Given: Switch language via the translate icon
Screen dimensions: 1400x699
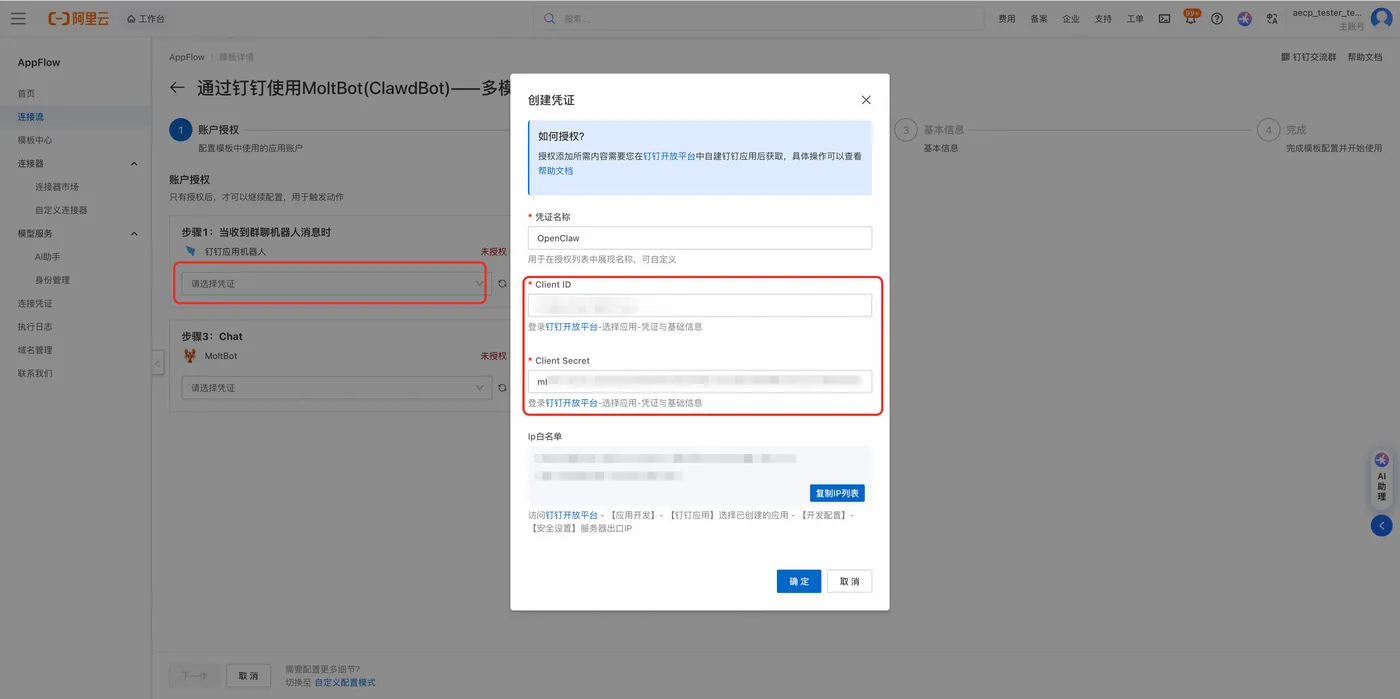Looking at the screenshot, I should [x=1272, y=19].
